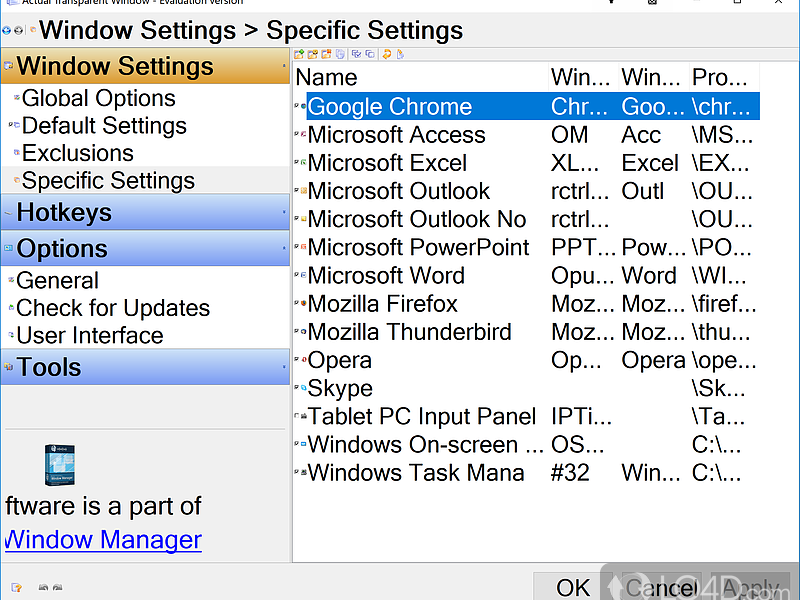This screenshot has width=800, height=600.
Task: Click the add new rule toolbar icon
Action: (x=299, y=54)
